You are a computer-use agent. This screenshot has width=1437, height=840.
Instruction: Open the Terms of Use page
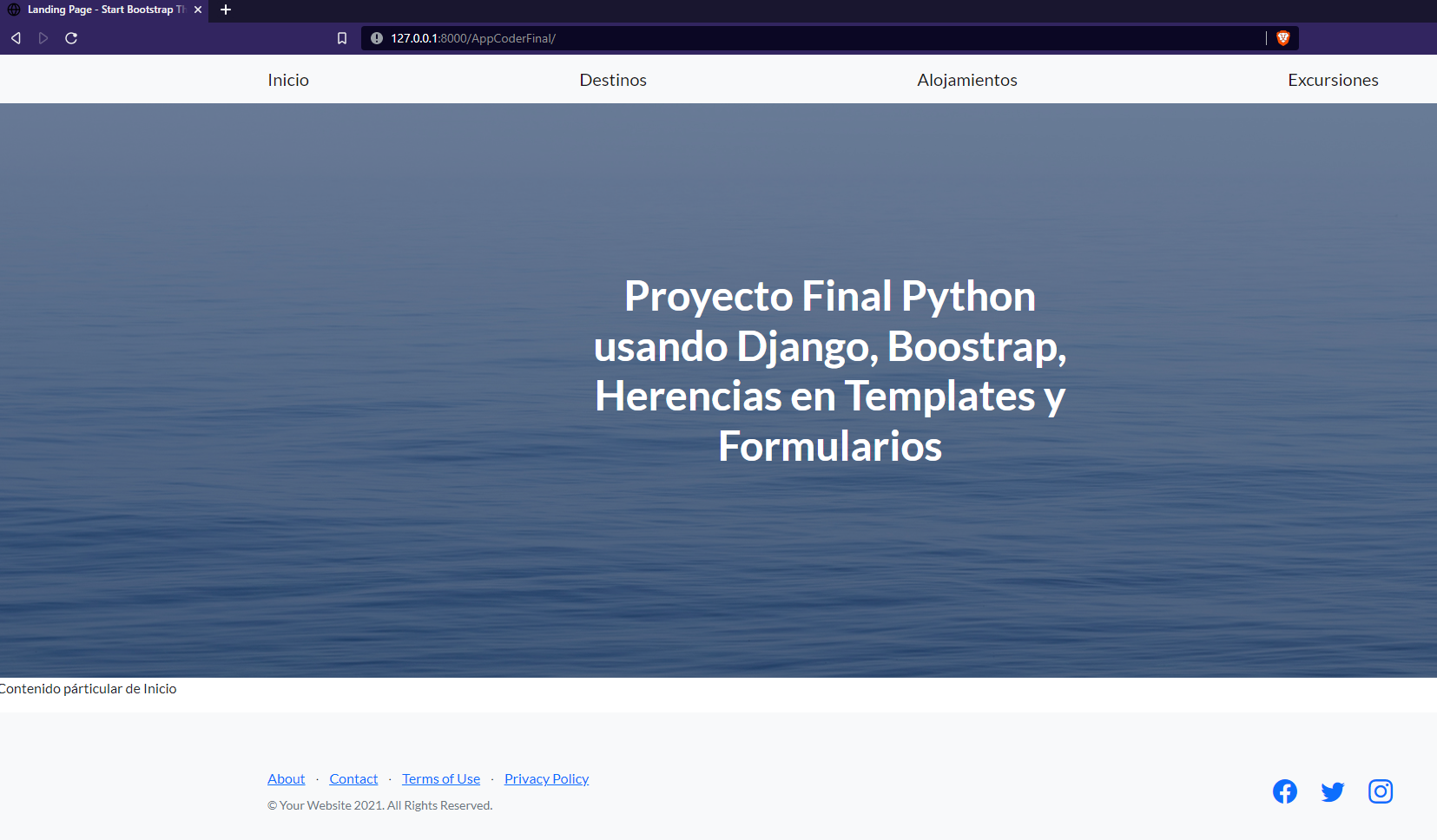tap(441, 778)
